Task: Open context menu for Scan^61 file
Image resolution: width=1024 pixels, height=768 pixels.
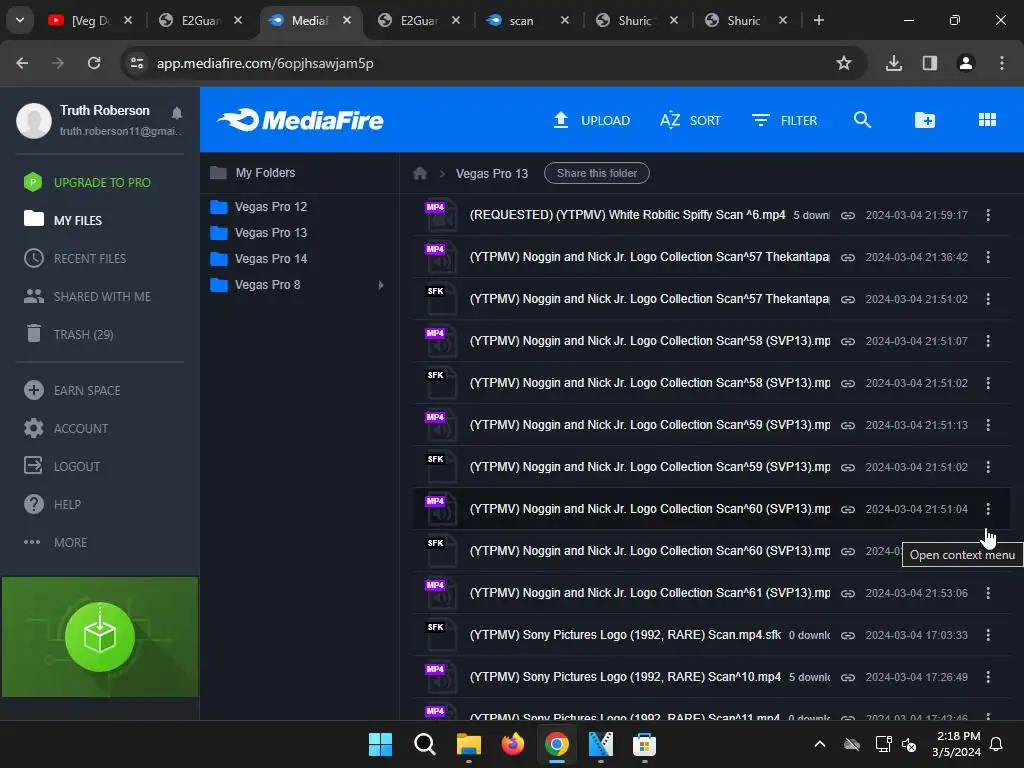Action: (988, 593)
